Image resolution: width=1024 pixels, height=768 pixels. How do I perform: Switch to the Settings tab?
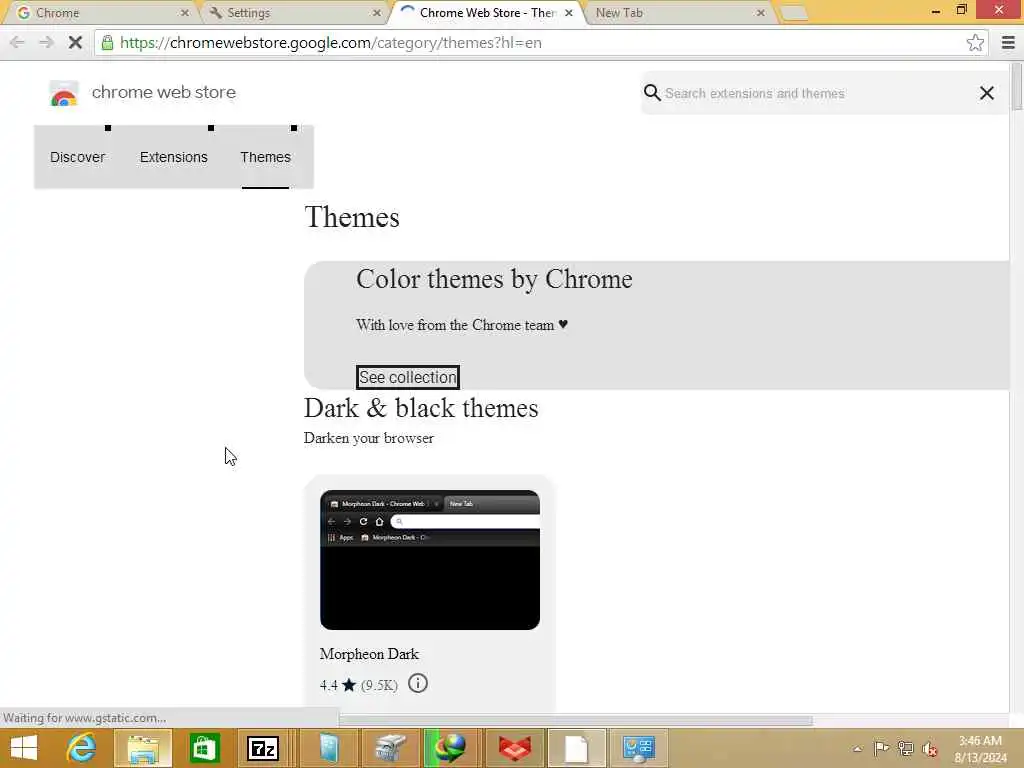(294, 13)
